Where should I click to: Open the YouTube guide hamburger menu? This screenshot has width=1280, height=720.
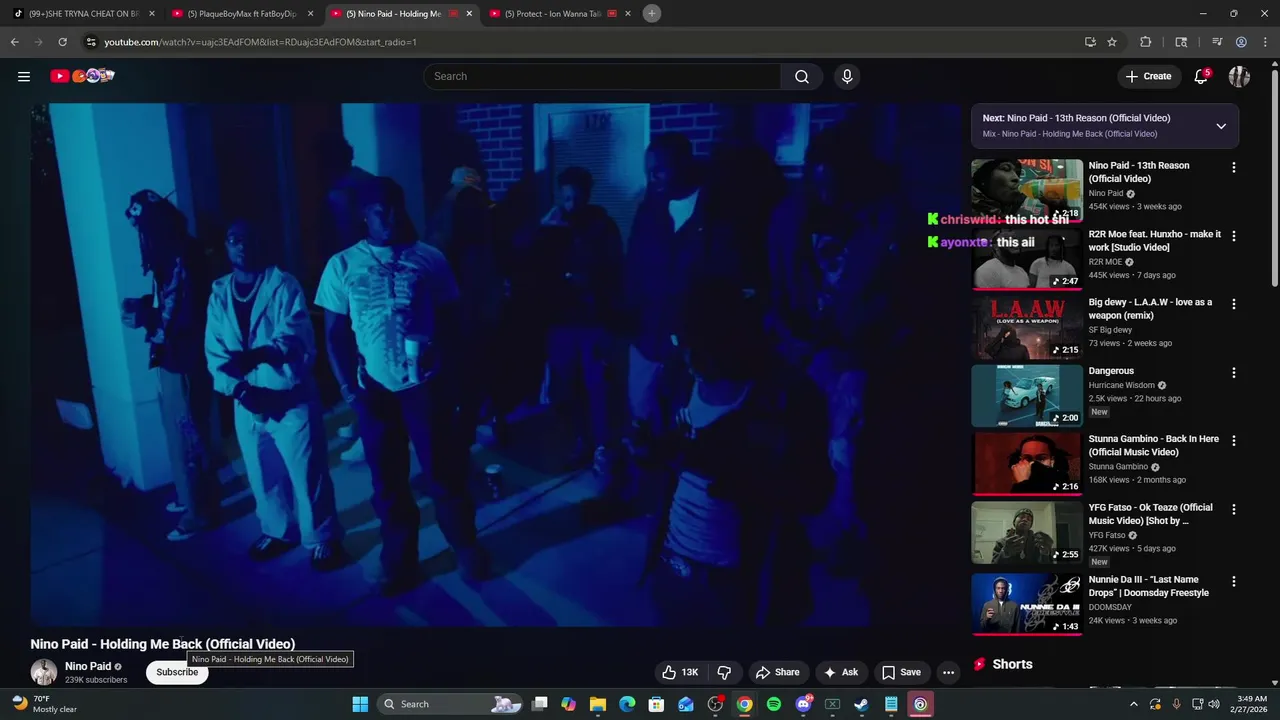click(x=24, y=76)
